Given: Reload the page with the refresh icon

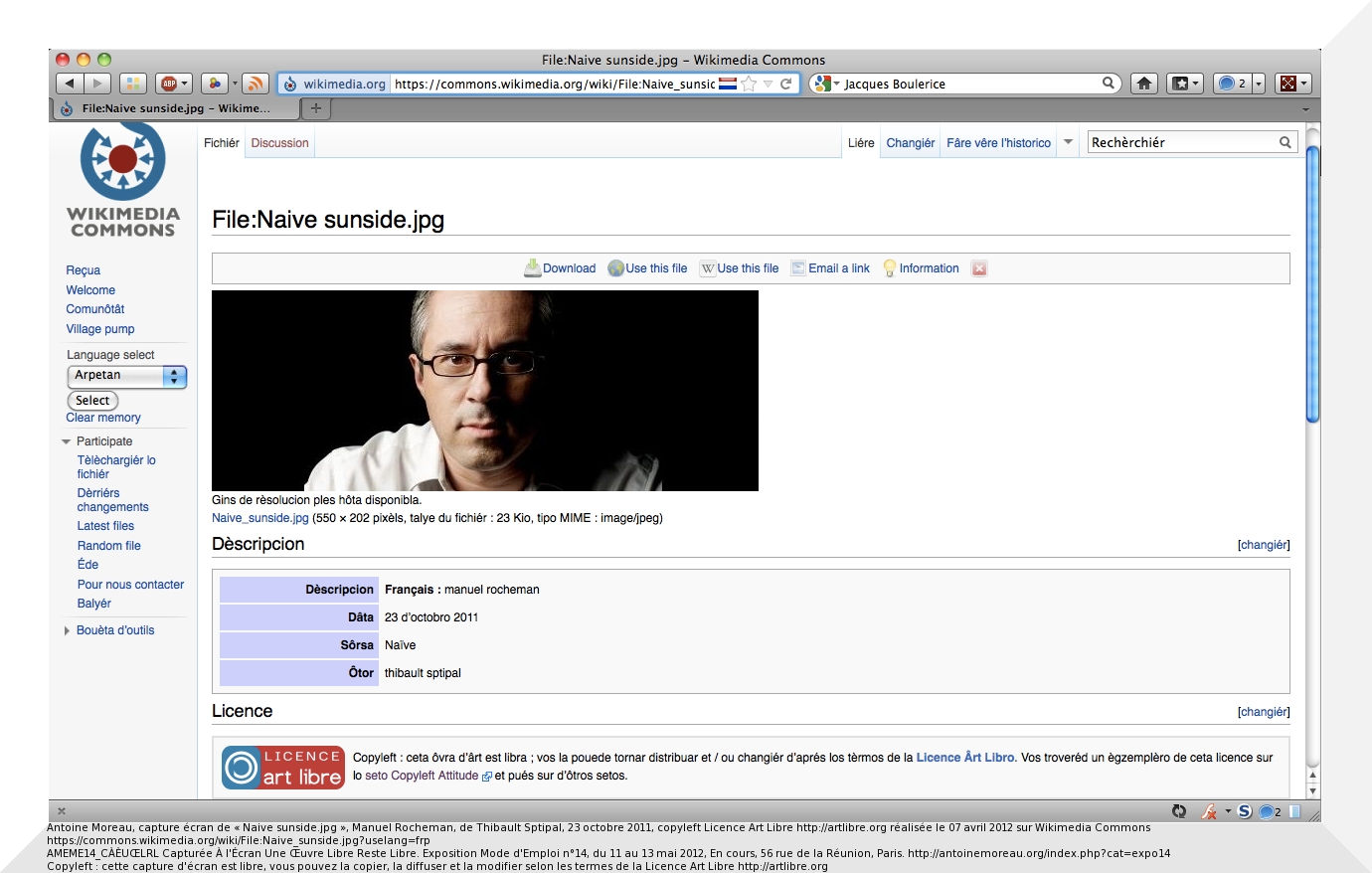Looking at the screenshot, I should click(786, 84).
